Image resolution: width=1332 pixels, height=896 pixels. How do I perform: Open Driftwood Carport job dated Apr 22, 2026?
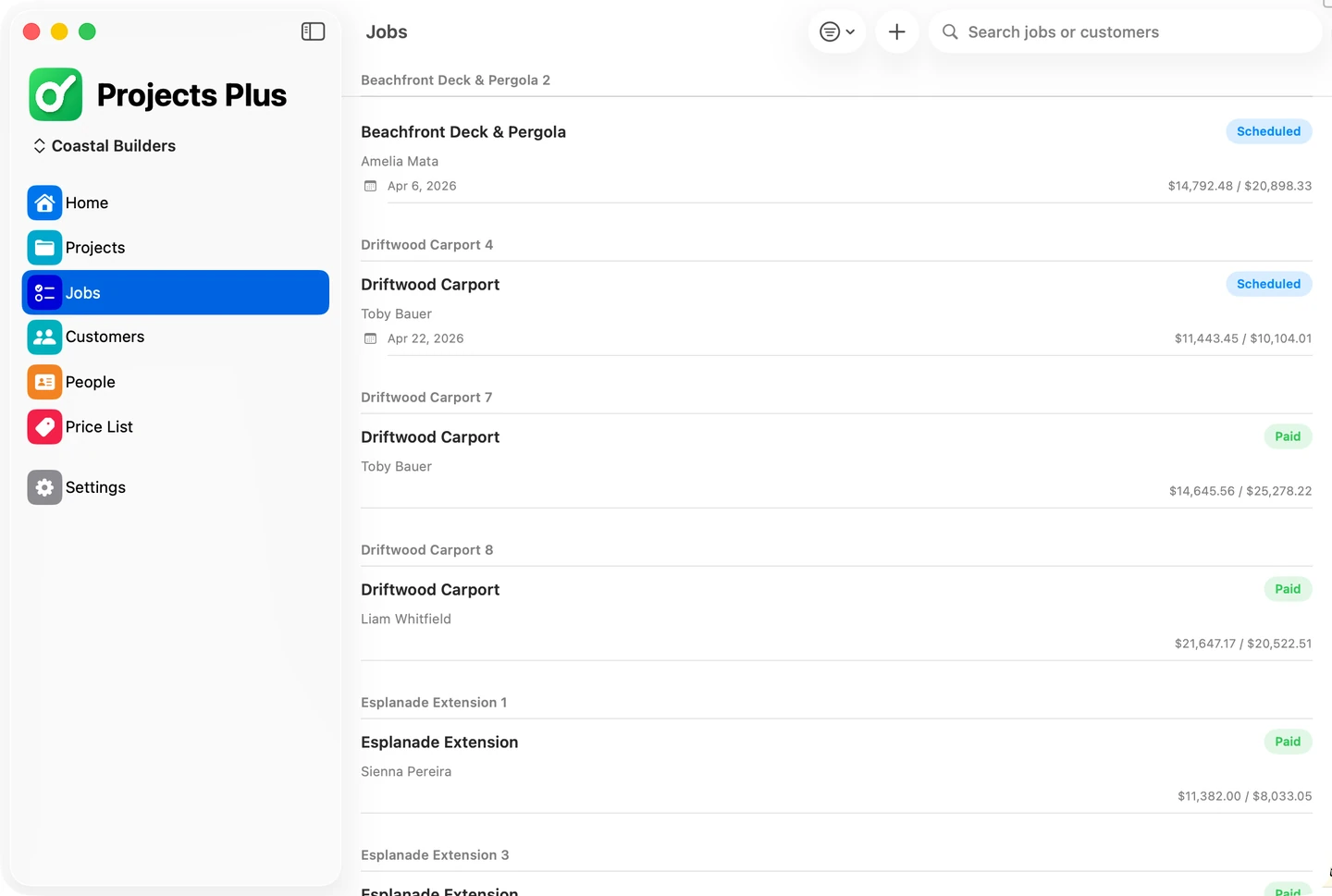tap(836, 310)
